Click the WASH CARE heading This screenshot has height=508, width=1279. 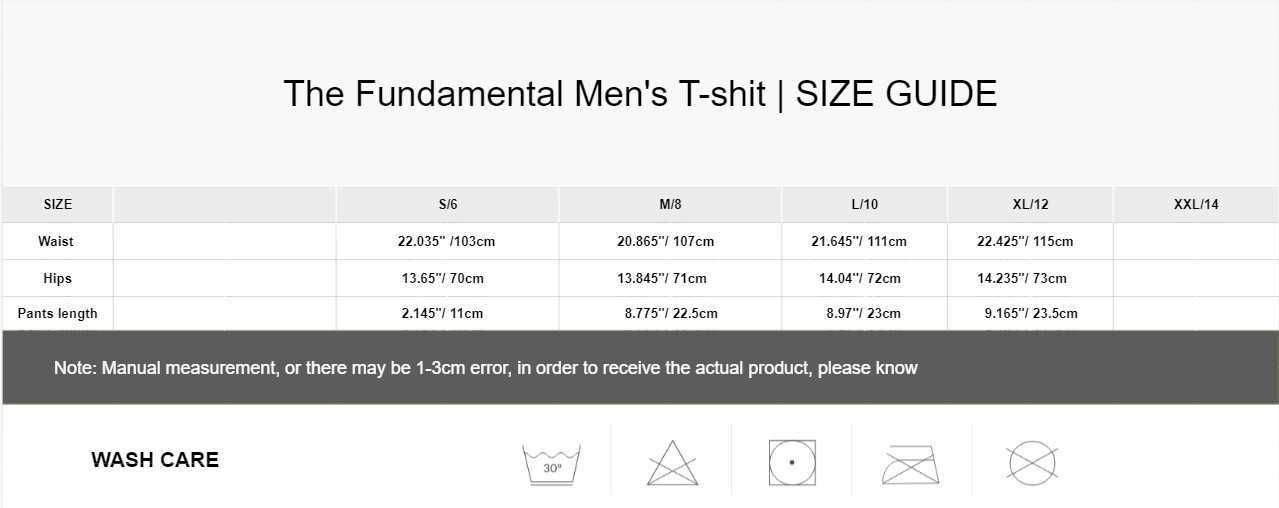click(155, 460)
